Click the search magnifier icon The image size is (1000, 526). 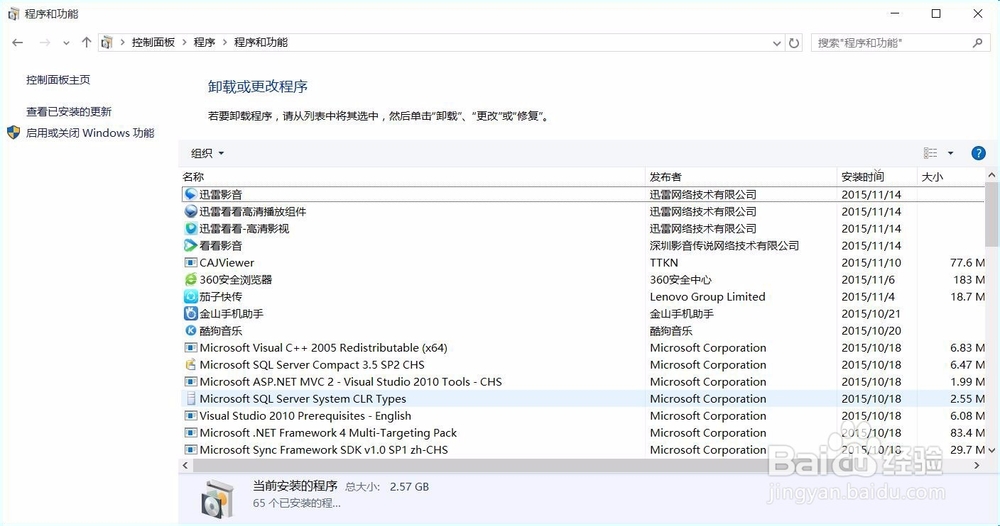977,43
